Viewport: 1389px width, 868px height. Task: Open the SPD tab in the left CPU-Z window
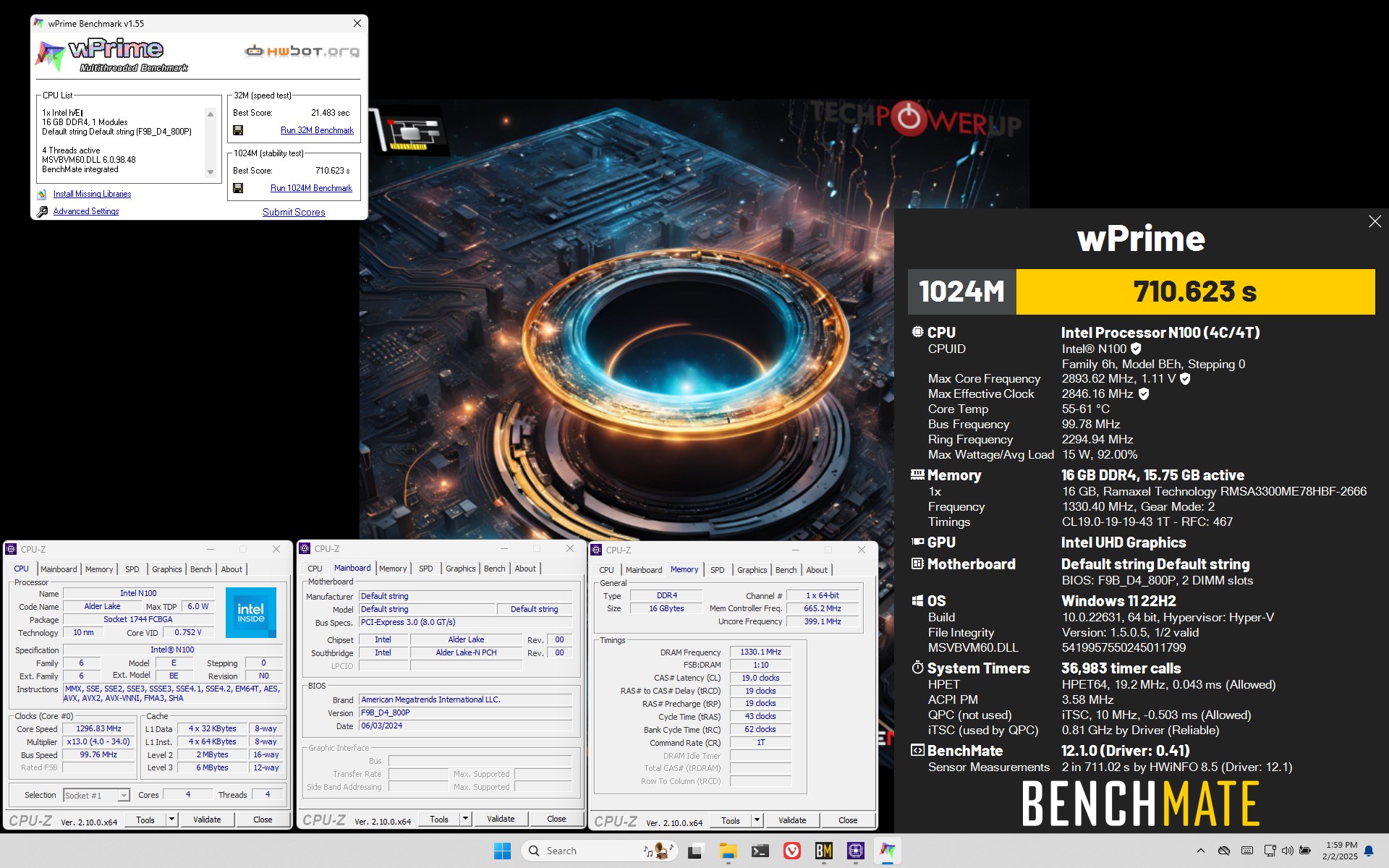[132, 569]
